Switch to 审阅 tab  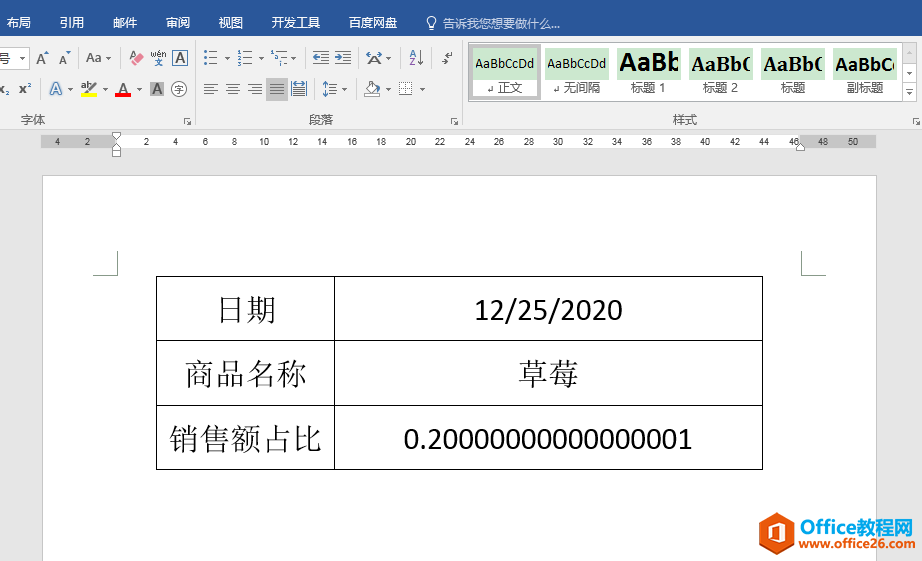pyautogui.click(x=178, y=23)
